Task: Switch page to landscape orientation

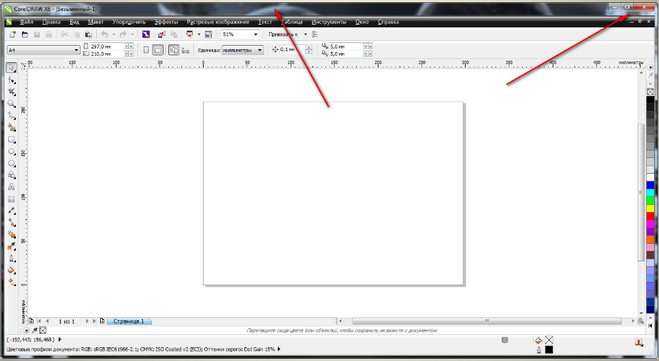Action: pos(158,50)
